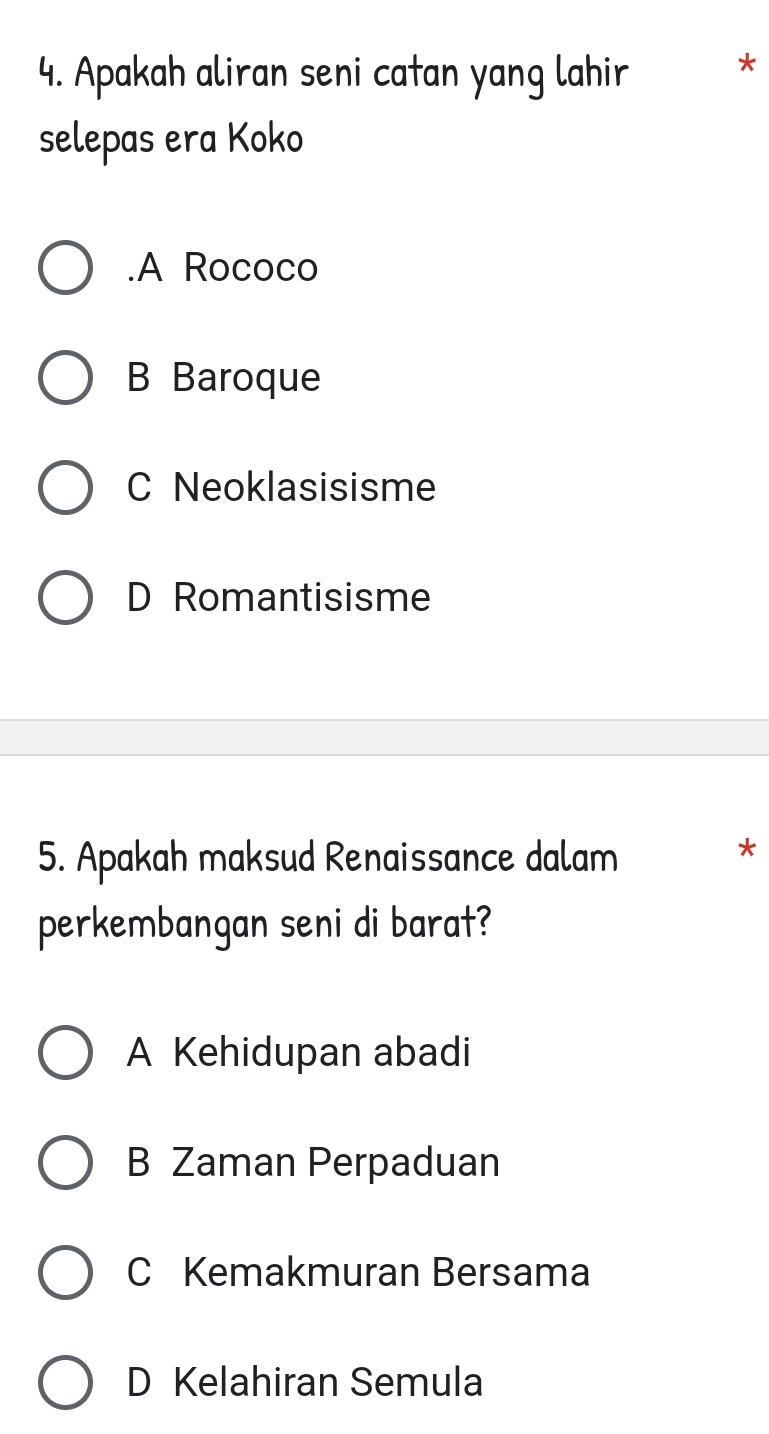Screen dimensions: 769x1434
Task: Select radio button beside A Kehidupan abadi
Action: [65, 1052]
